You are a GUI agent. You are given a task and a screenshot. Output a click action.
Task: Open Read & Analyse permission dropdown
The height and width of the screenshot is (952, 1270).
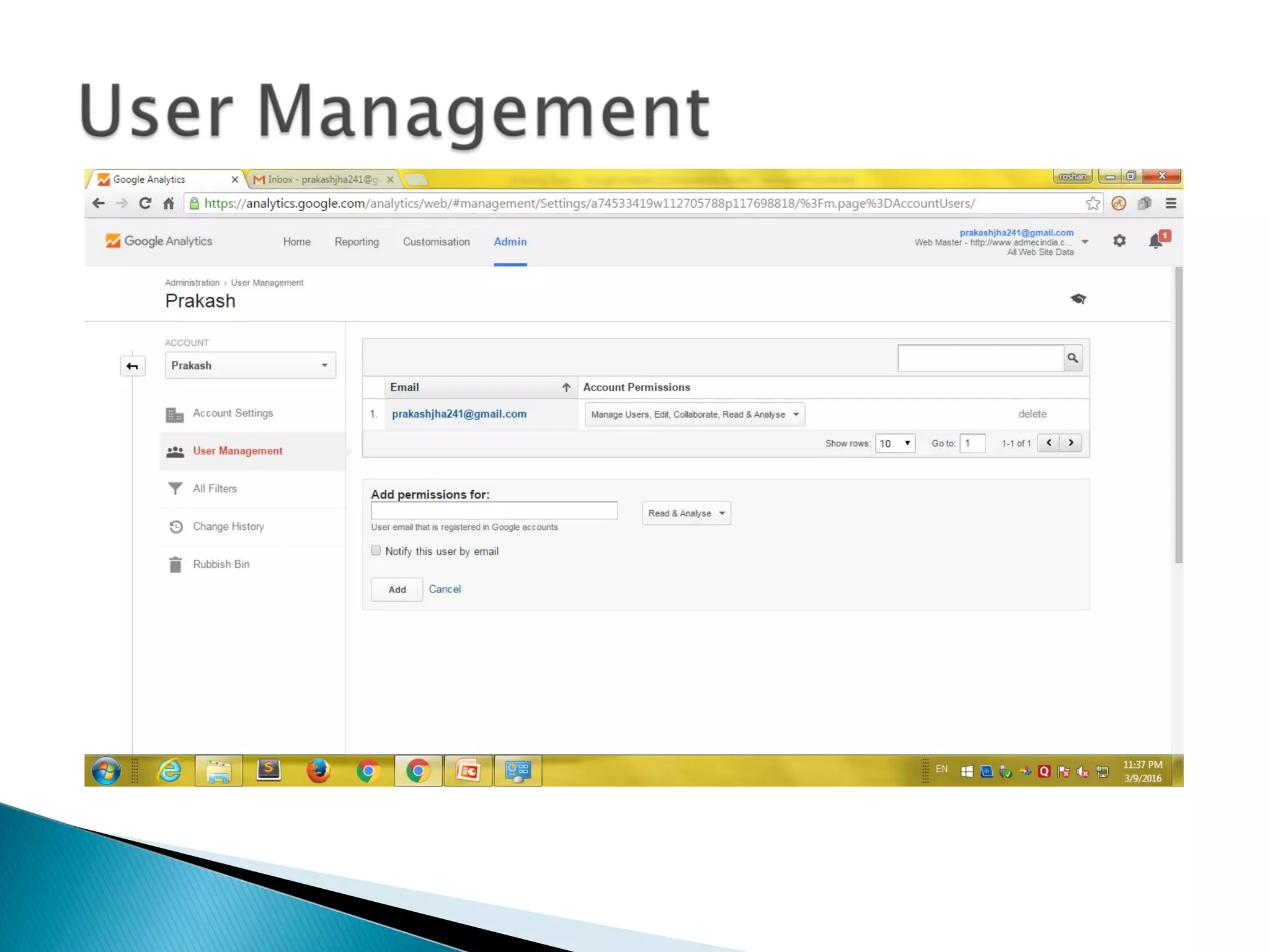coord(686,513)
